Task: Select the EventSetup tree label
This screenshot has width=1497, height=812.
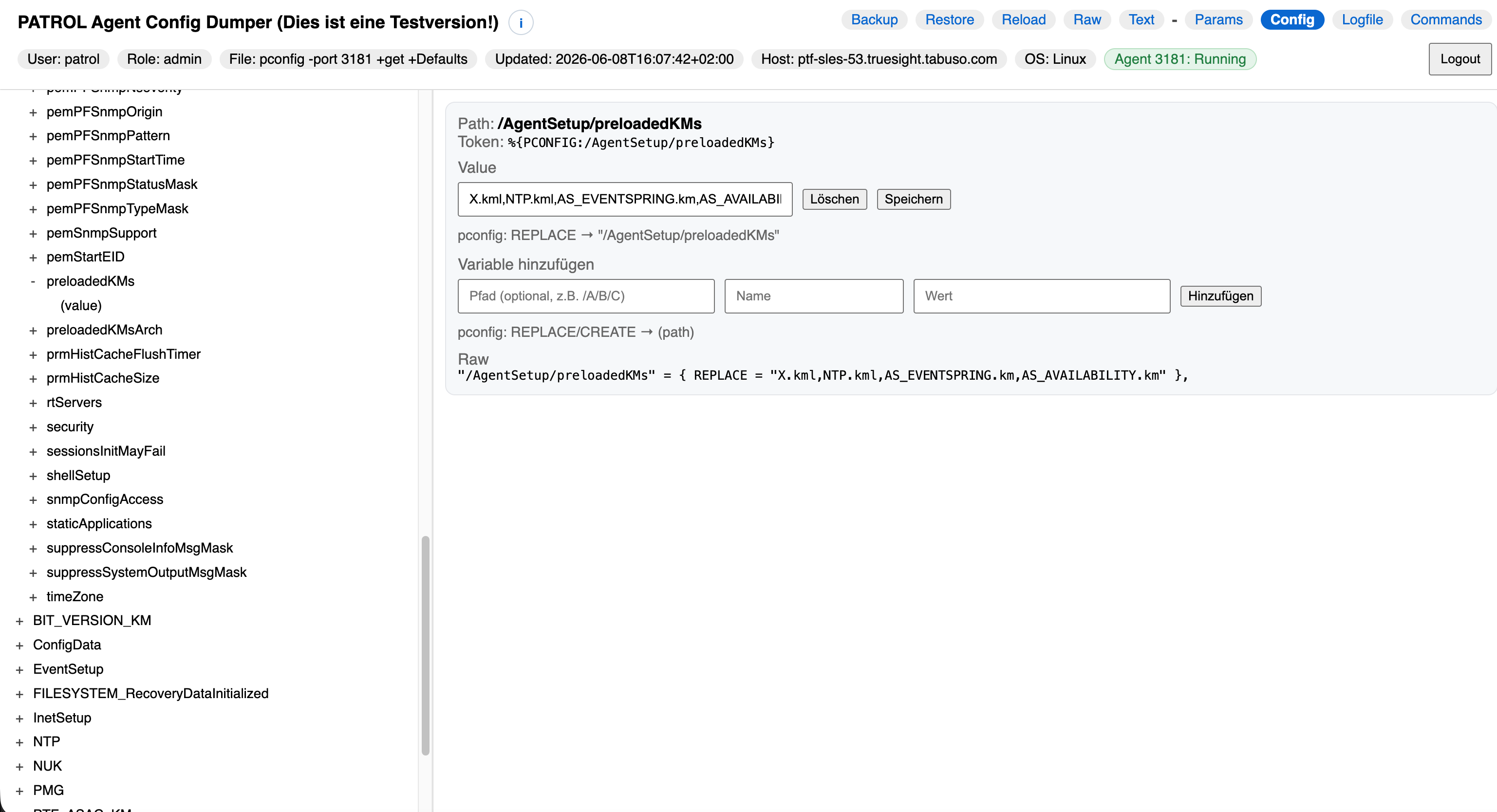Action: tap(68, 670)
